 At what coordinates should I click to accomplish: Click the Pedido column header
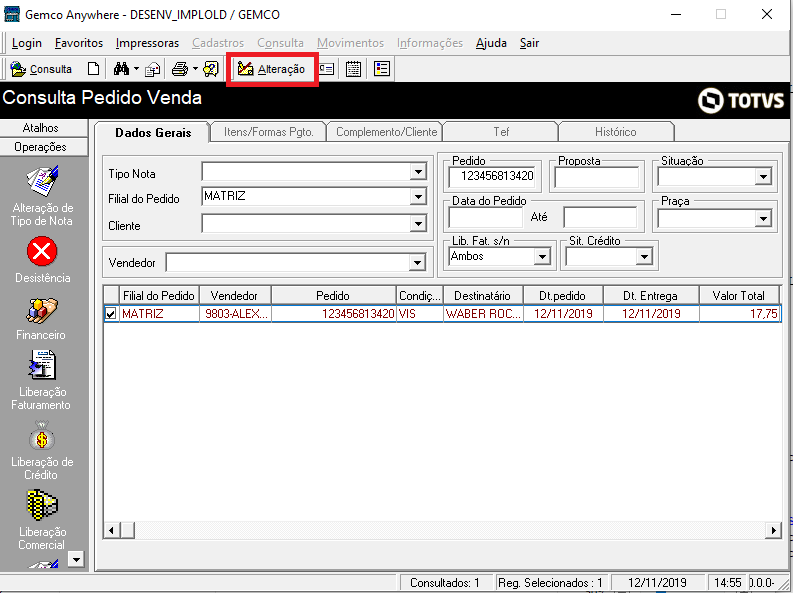[333, 296]
